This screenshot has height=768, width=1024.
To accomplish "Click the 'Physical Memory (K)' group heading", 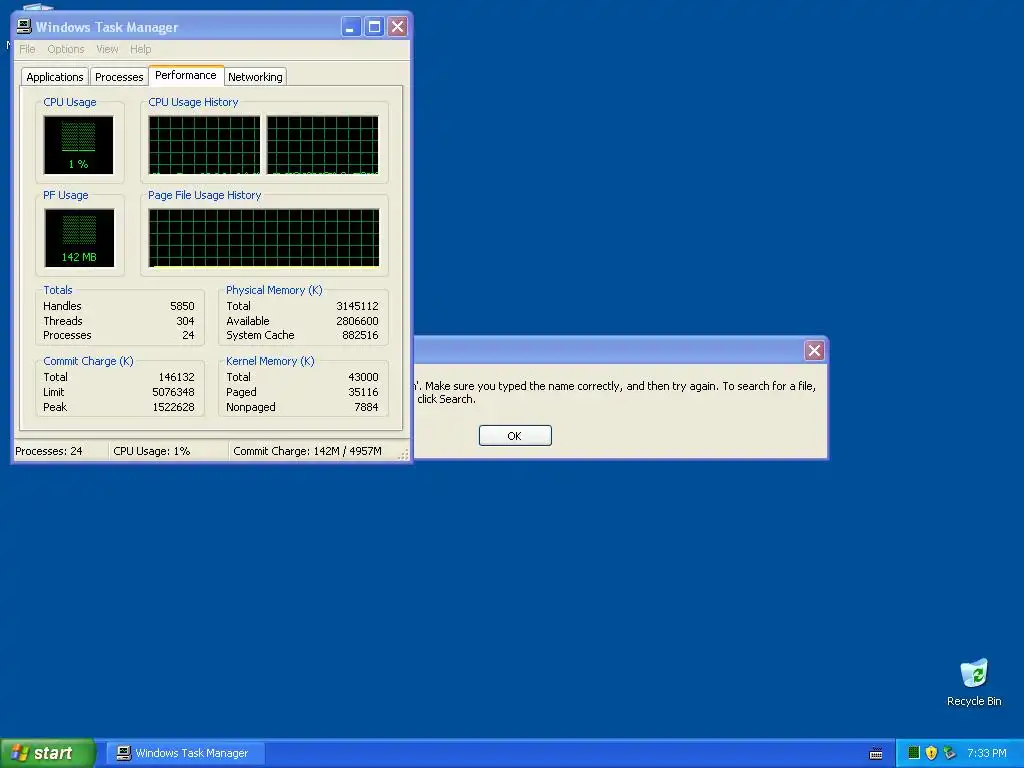I will (274, 290).
